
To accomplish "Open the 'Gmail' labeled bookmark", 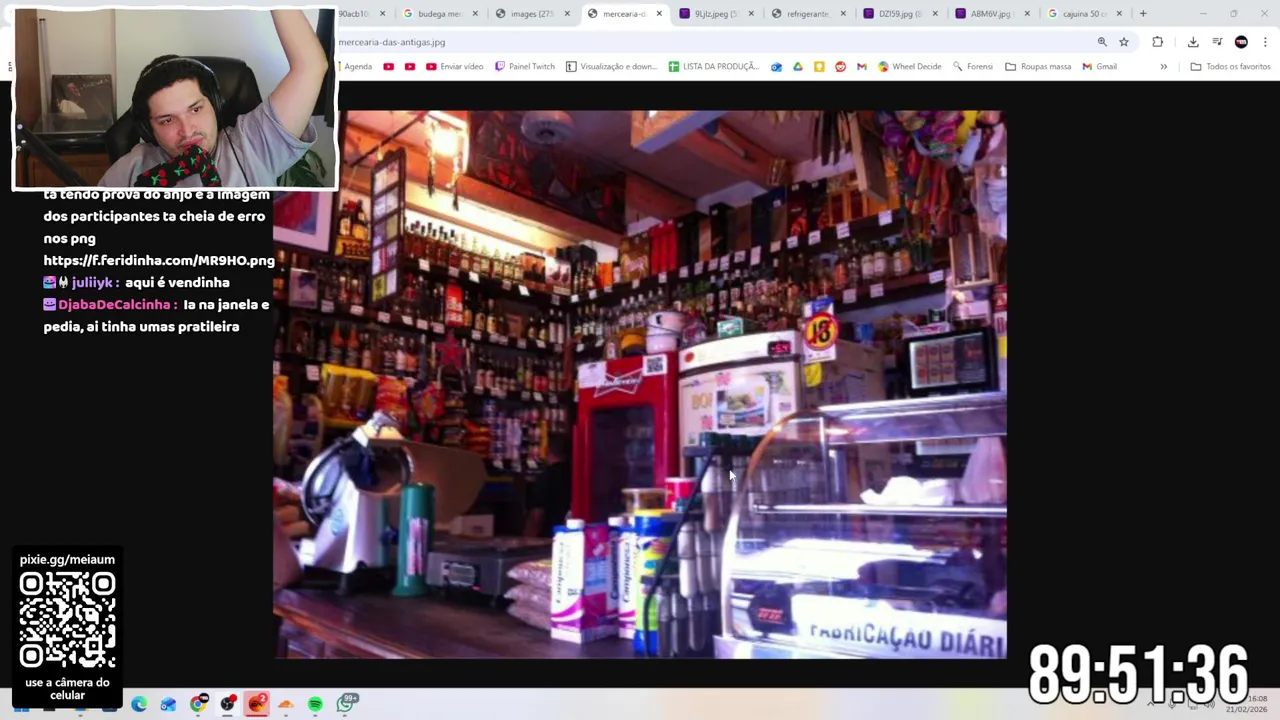I will (1099, 67).
